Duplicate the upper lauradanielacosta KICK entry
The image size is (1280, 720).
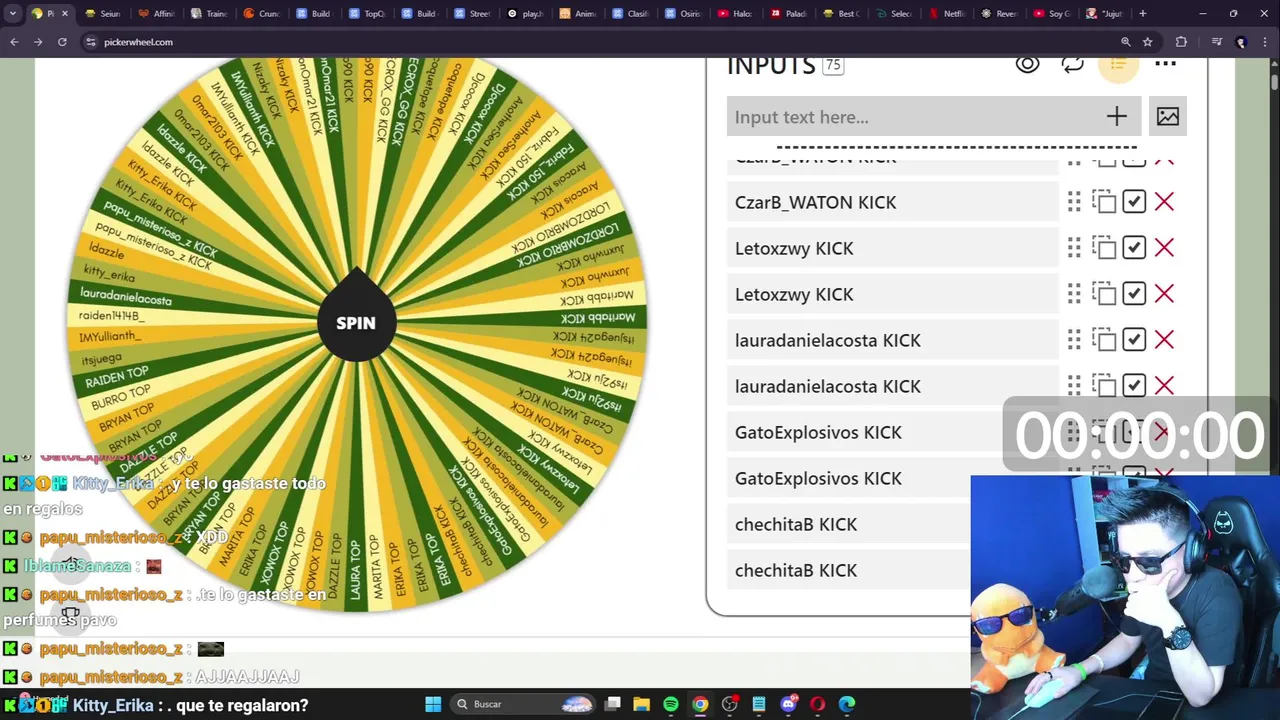[x=1104, y=340]
